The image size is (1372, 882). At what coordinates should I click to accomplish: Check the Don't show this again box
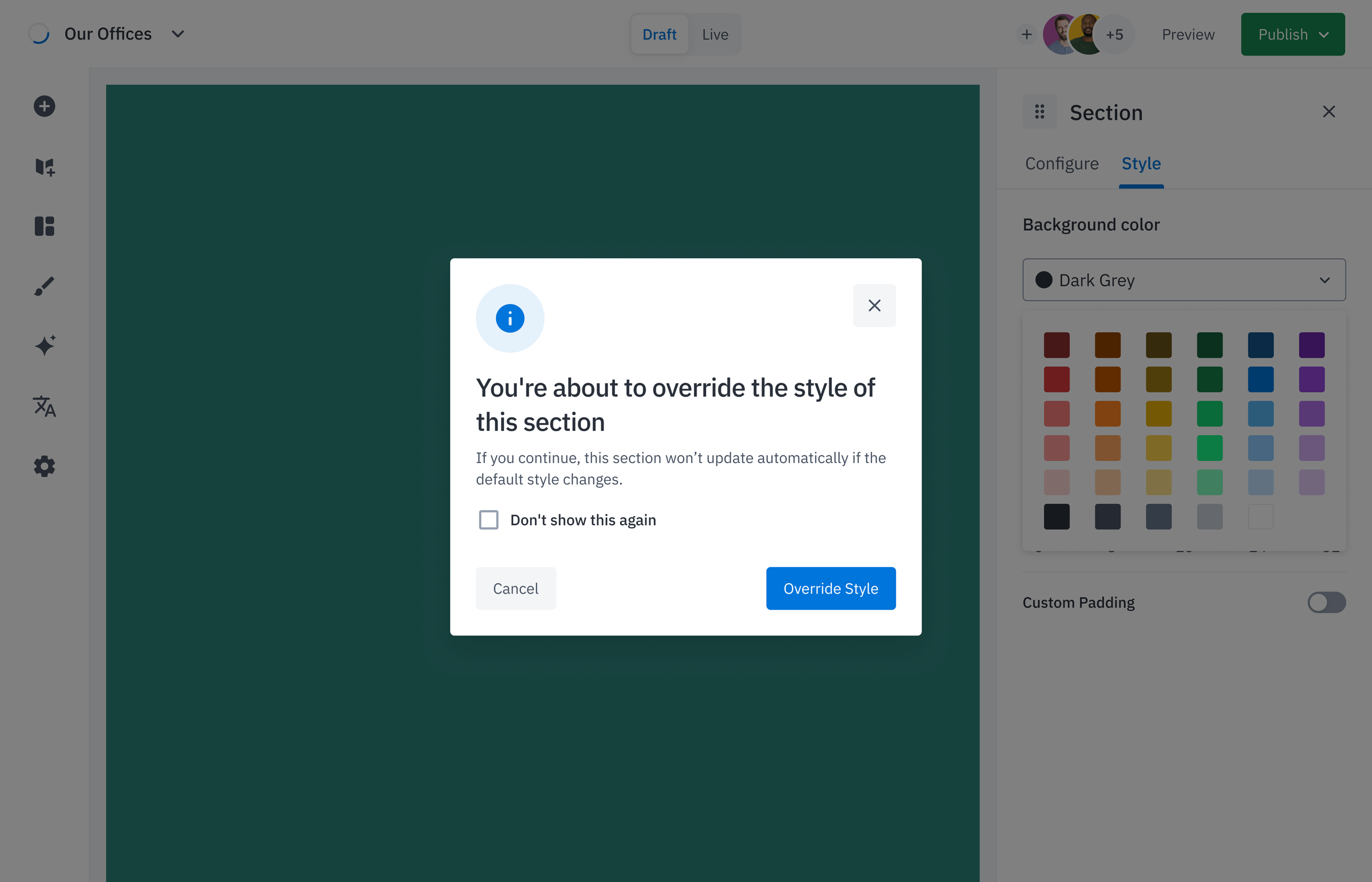488,520
